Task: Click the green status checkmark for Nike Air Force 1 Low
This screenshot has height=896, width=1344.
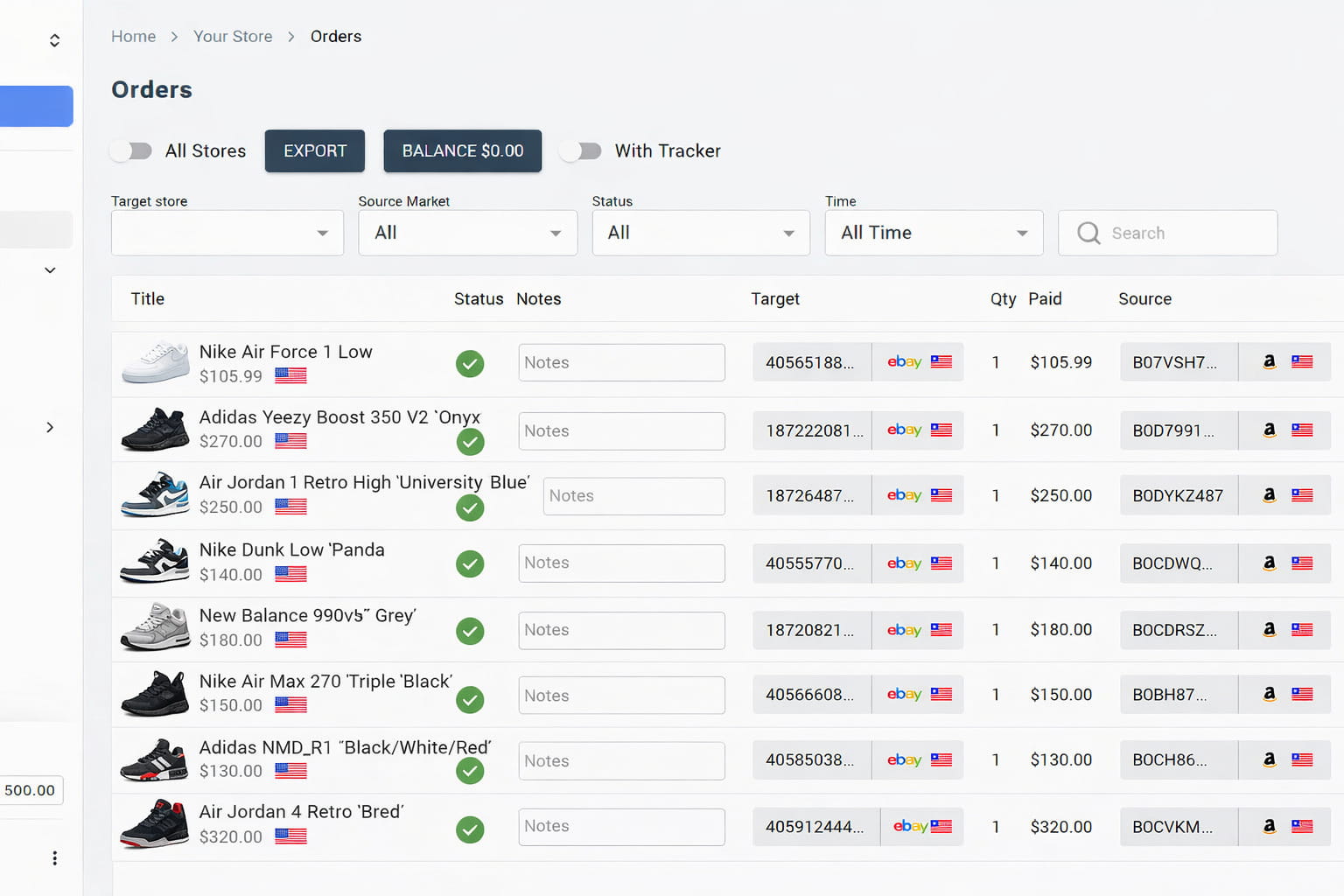Action: point(470,363)
